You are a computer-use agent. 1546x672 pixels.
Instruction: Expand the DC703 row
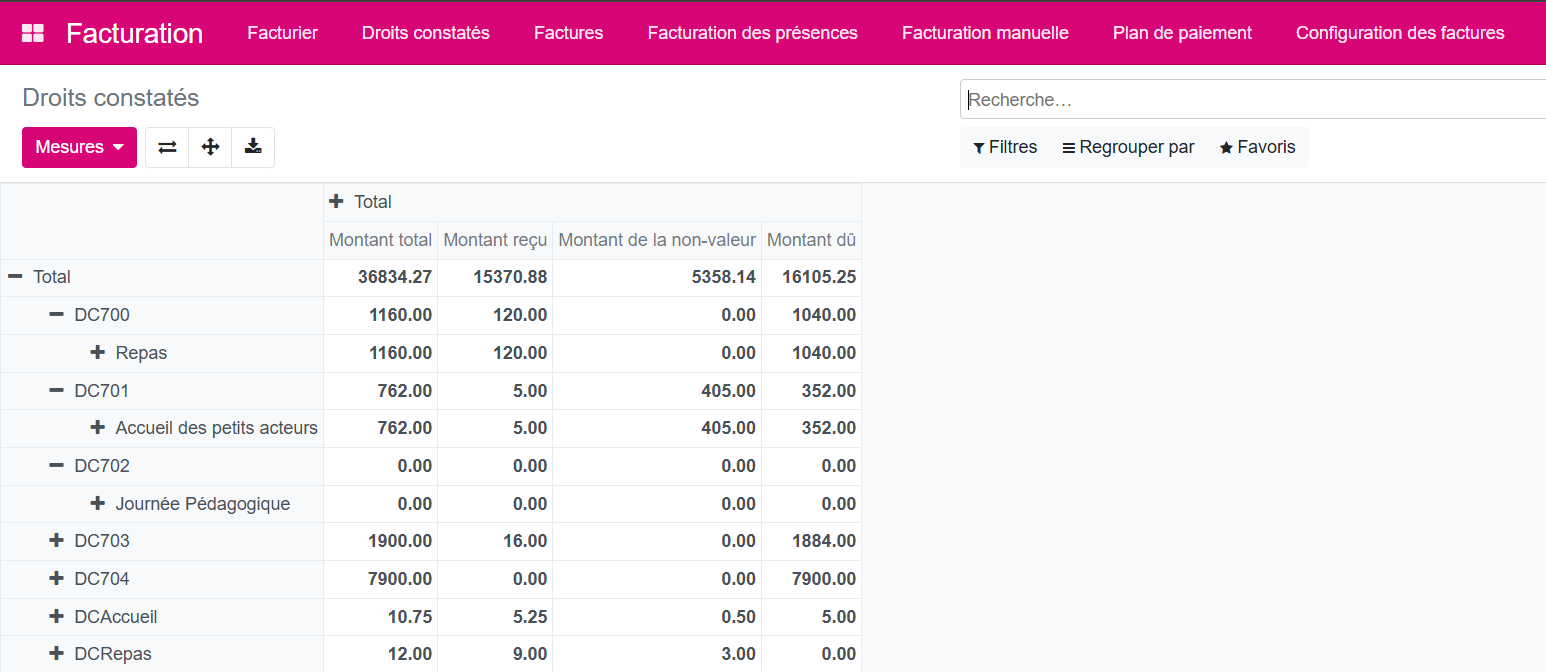tap(57, 541)
